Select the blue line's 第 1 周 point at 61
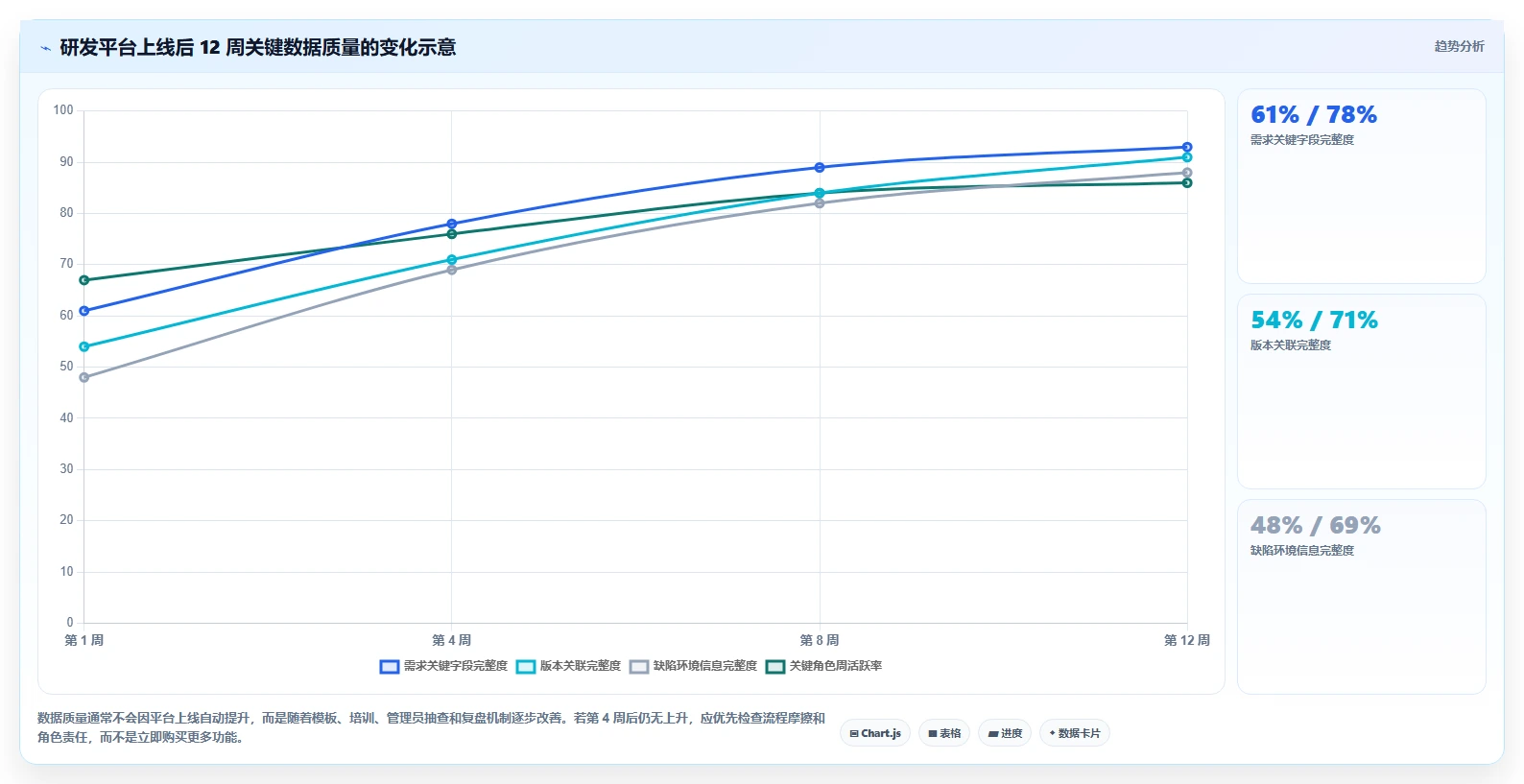The image size is (1524, 784). click(x=84, y=311)
